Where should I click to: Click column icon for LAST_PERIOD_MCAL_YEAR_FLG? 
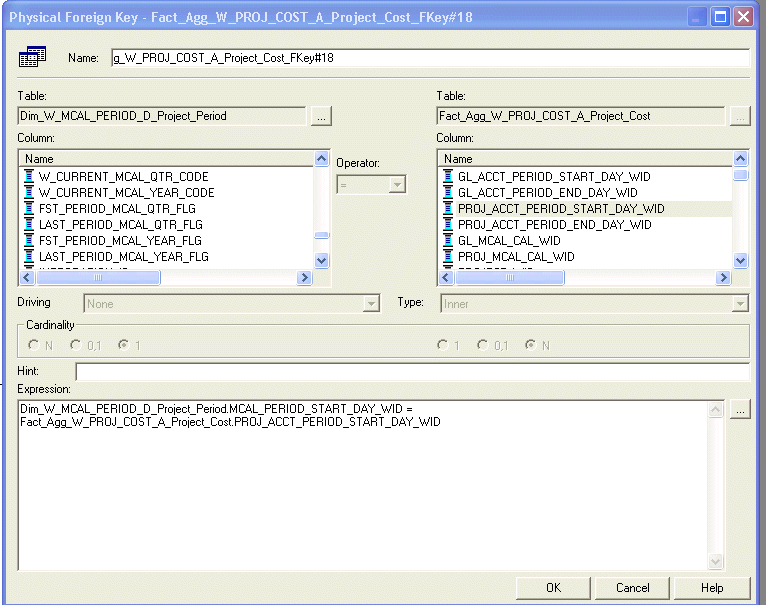click(x=29, y=257)
